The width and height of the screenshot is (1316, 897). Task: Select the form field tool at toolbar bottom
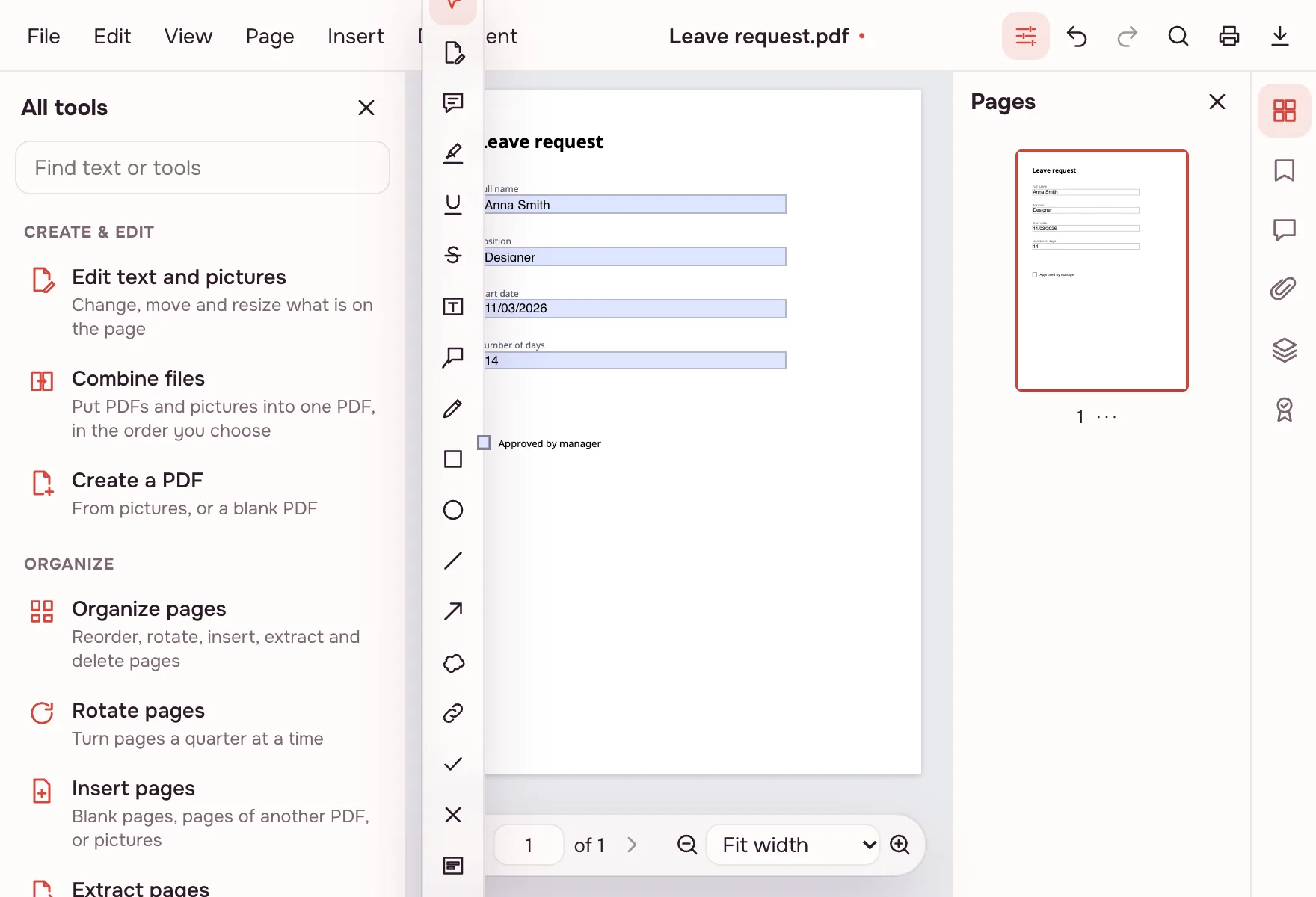click(x=453, y=866)
